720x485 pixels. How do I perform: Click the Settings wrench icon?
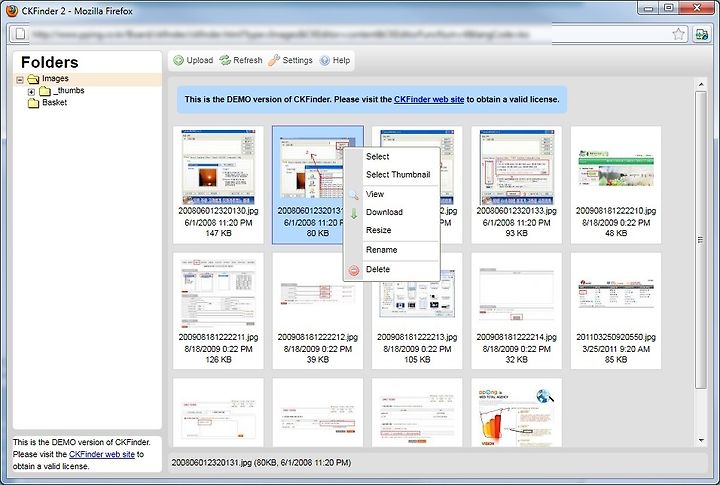pos(274,60)
